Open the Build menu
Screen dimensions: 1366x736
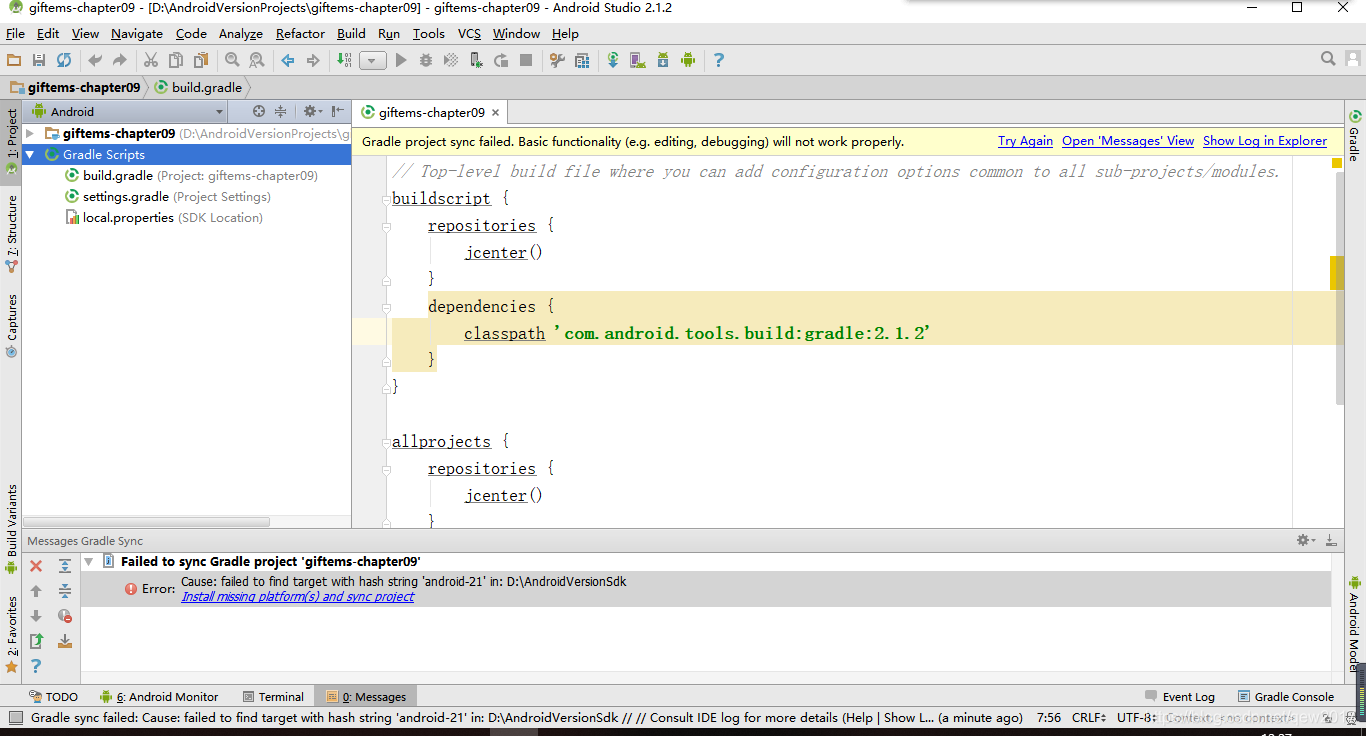coord(351,33)
